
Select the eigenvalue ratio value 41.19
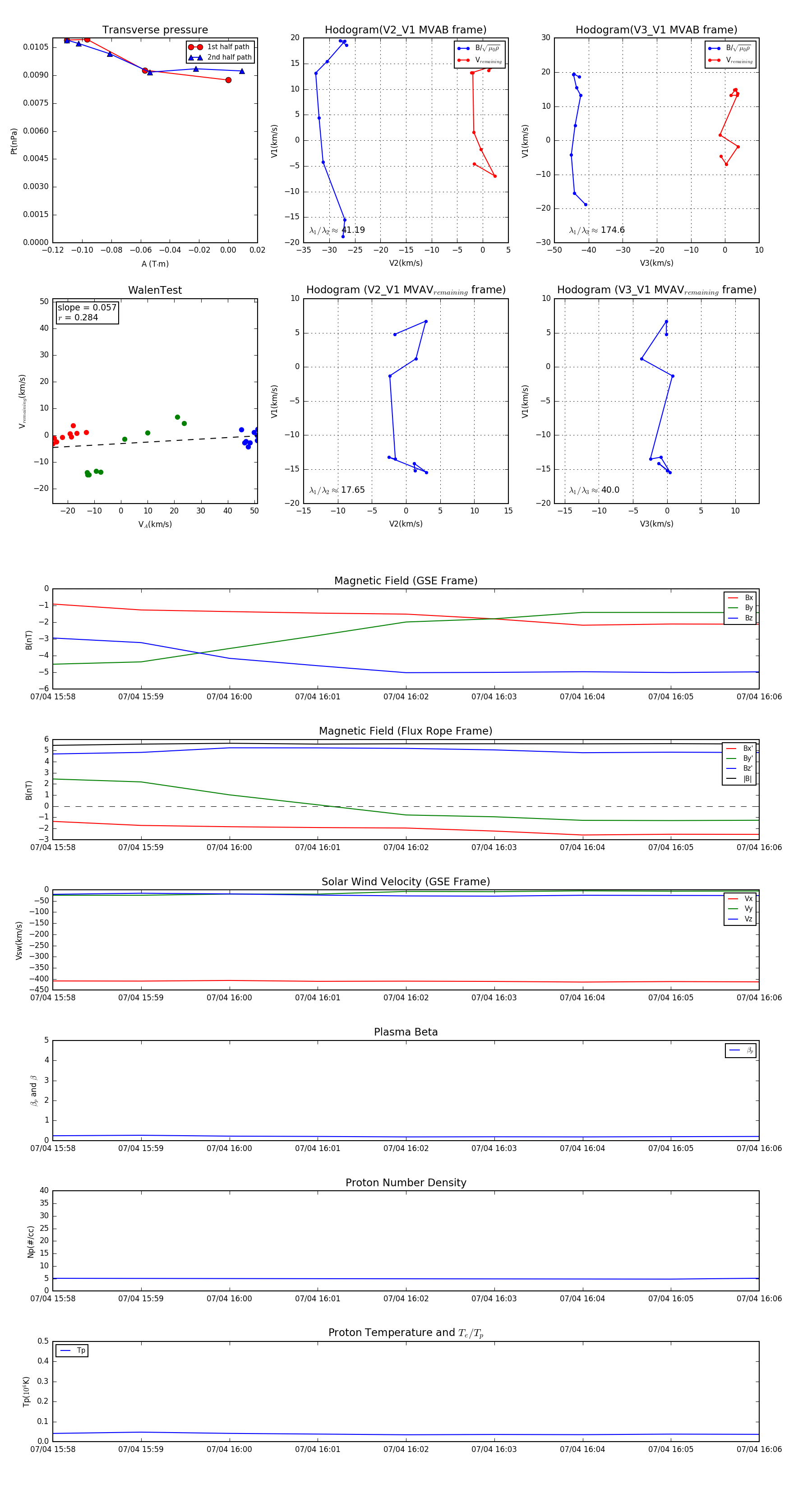pyautogui.click(x=353, y=230)
